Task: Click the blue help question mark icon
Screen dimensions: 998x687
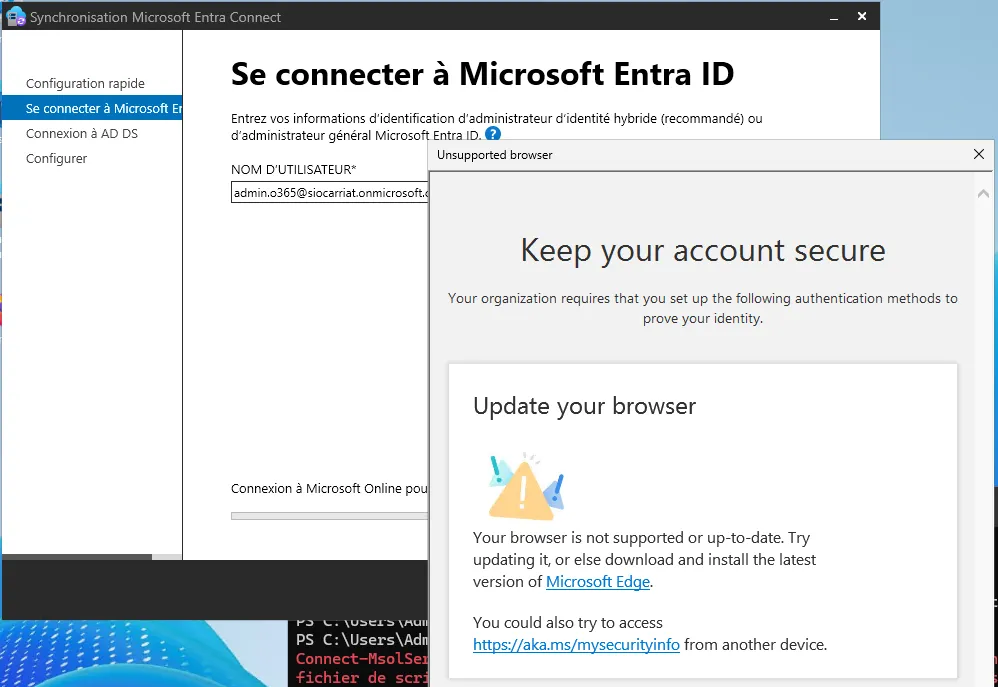Action: 492,134
